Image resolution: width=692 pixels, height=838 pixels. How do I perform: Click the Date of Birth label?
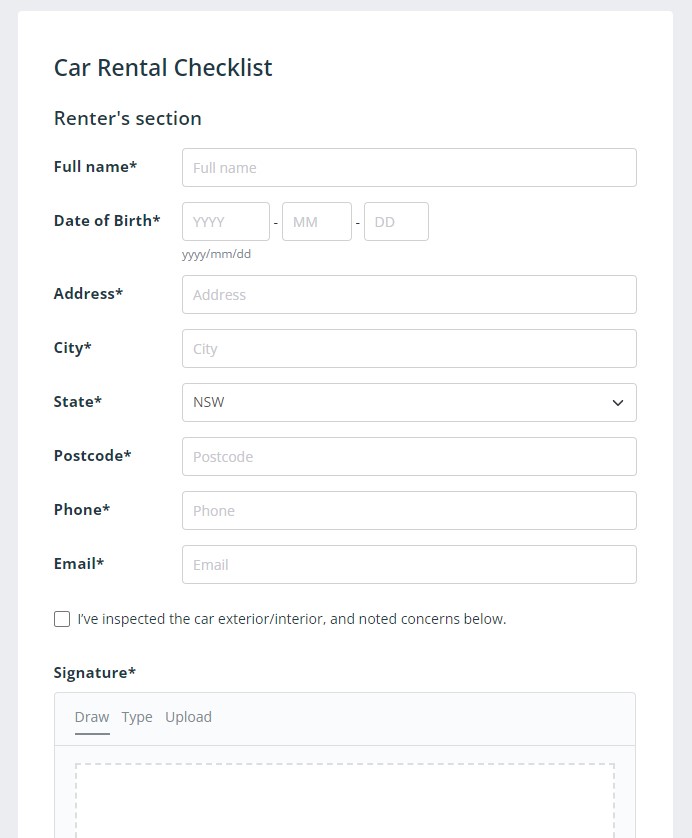coord(107,221)
